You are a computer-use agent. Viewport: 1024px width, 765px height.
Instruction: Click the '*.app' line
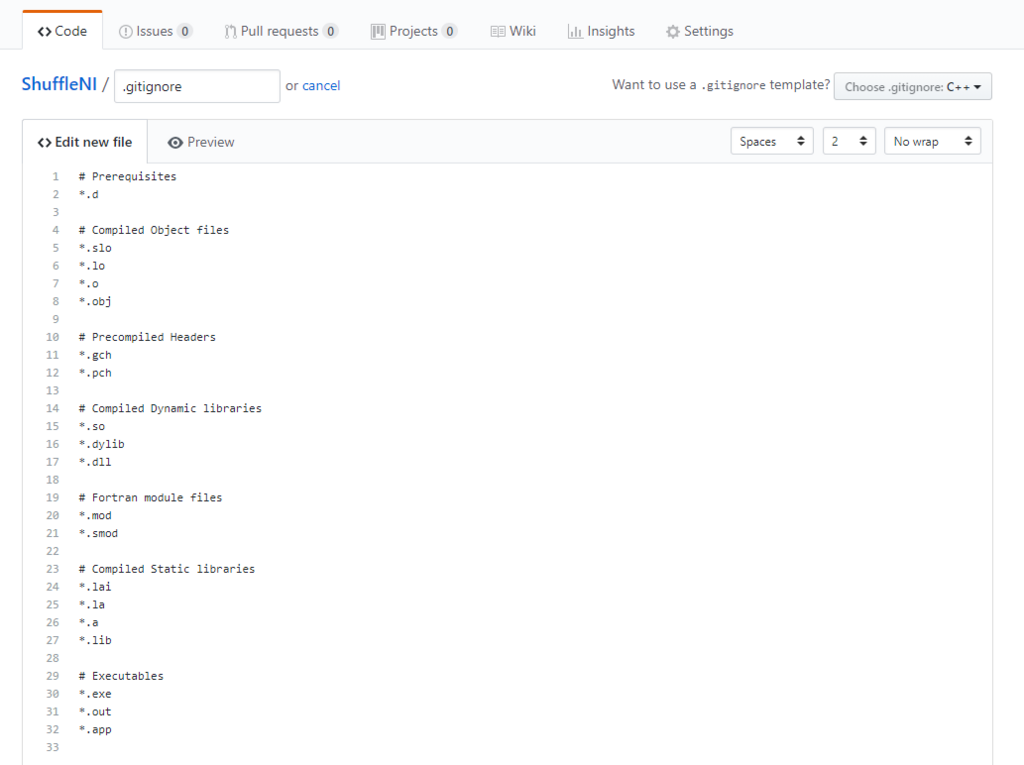95,729
